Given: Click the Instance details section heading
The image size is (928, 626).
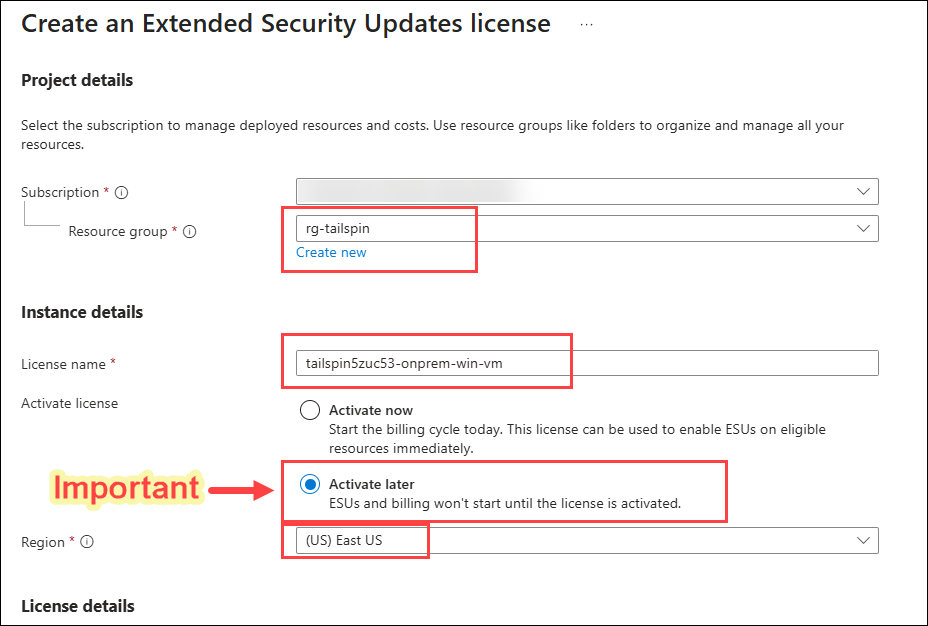Looking at the screenshot, I should 81,312.
